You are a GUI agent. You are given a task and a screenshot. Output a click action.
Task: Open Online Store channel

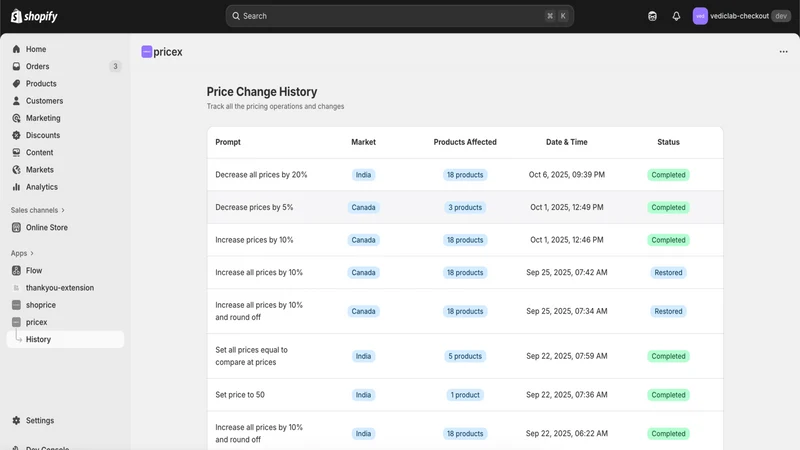click(x=46, y=228)
